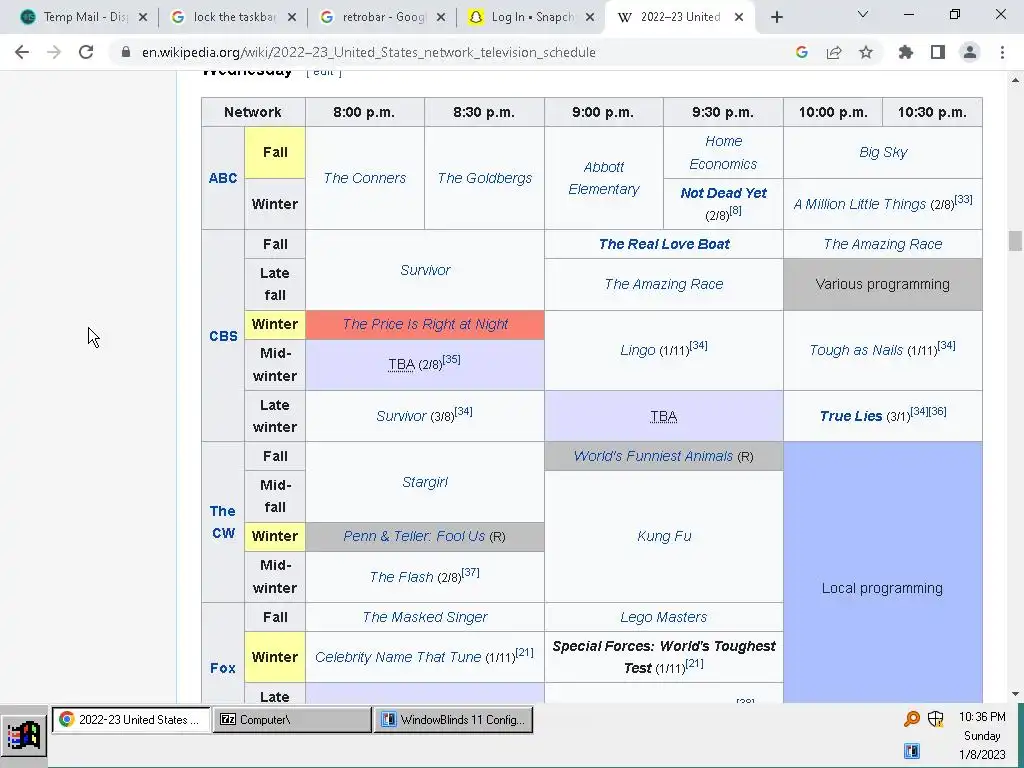1024x768 pixels.
Task: Open Not Dead Yet link
Action: 723,193
